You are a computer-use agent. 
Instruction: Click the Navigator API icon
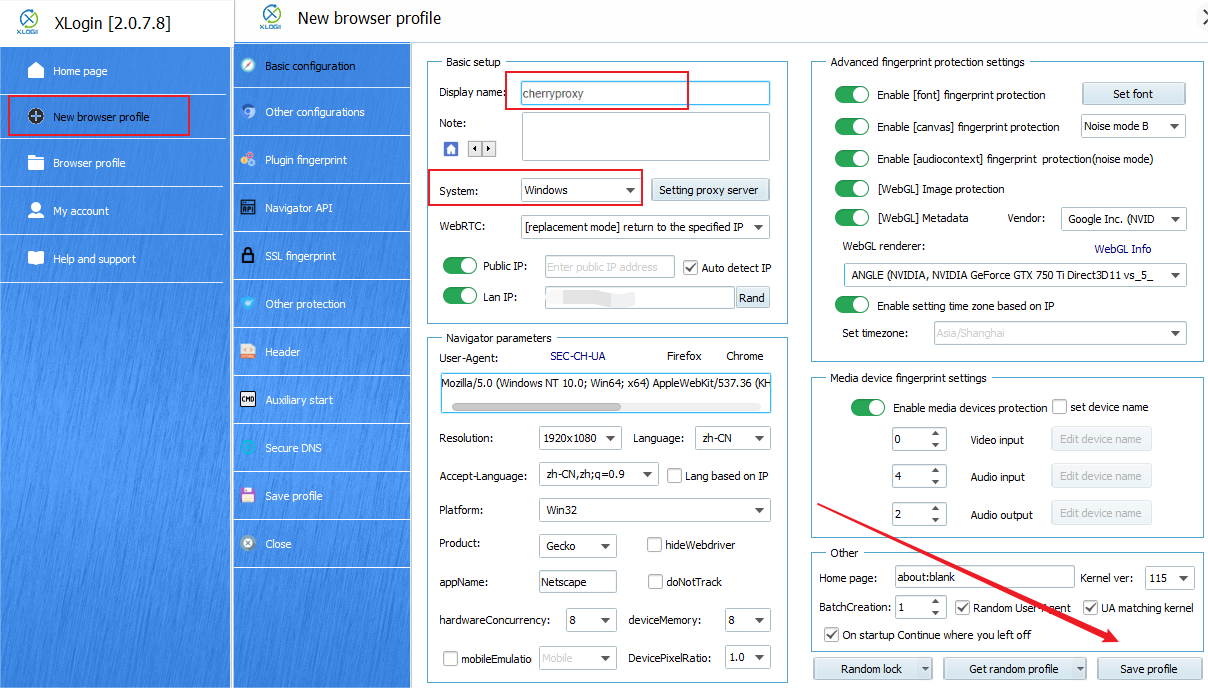248,208
